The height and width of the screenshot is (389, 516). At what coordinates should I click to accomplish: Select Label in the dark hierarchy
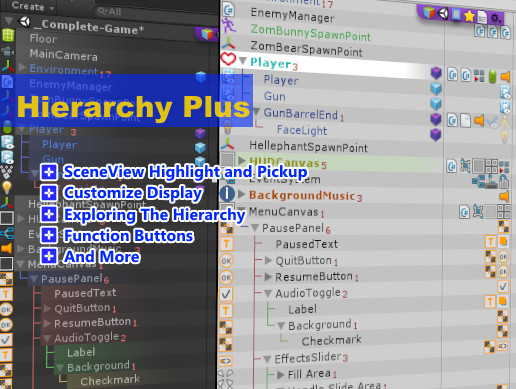click(x=81, y=352)
